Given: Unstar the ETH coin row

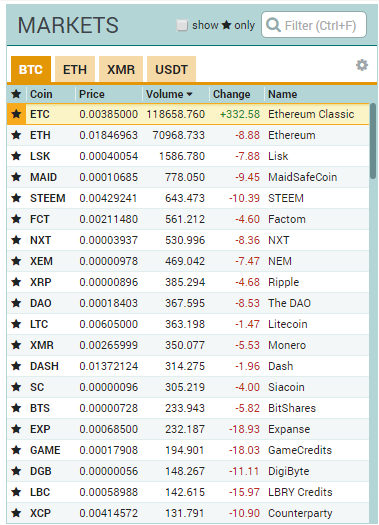Looking at the screenshot, I should click(16, 135).
